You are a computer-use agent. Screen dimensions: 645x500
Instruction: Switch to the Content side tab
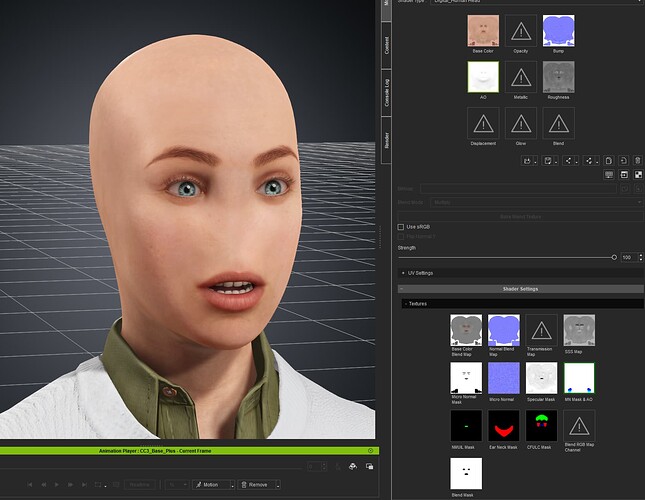386,45
